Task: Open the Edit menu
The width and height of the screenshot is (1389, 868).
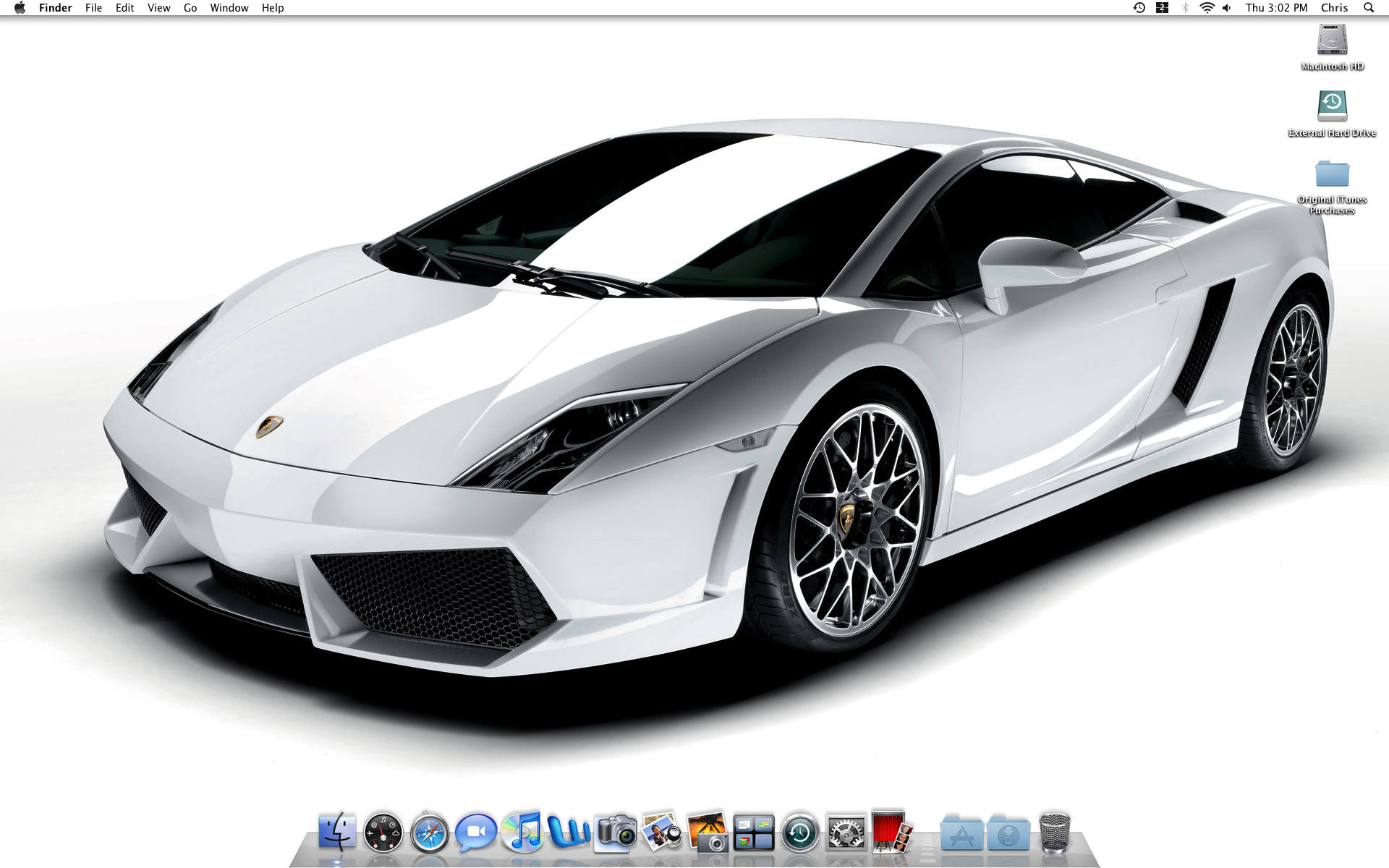Action: [x=125, y=8]
